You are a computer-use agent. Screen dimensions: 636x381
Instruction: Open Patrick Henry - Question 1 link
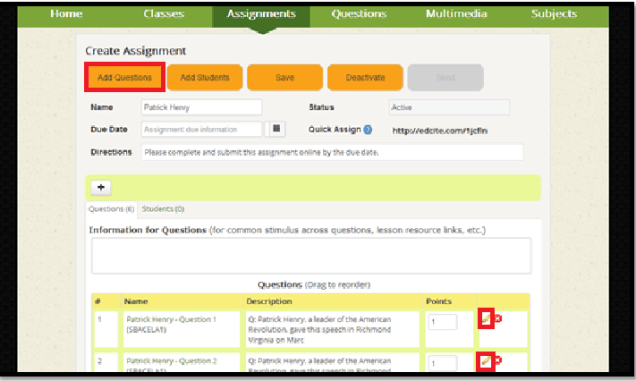[171, 320]
